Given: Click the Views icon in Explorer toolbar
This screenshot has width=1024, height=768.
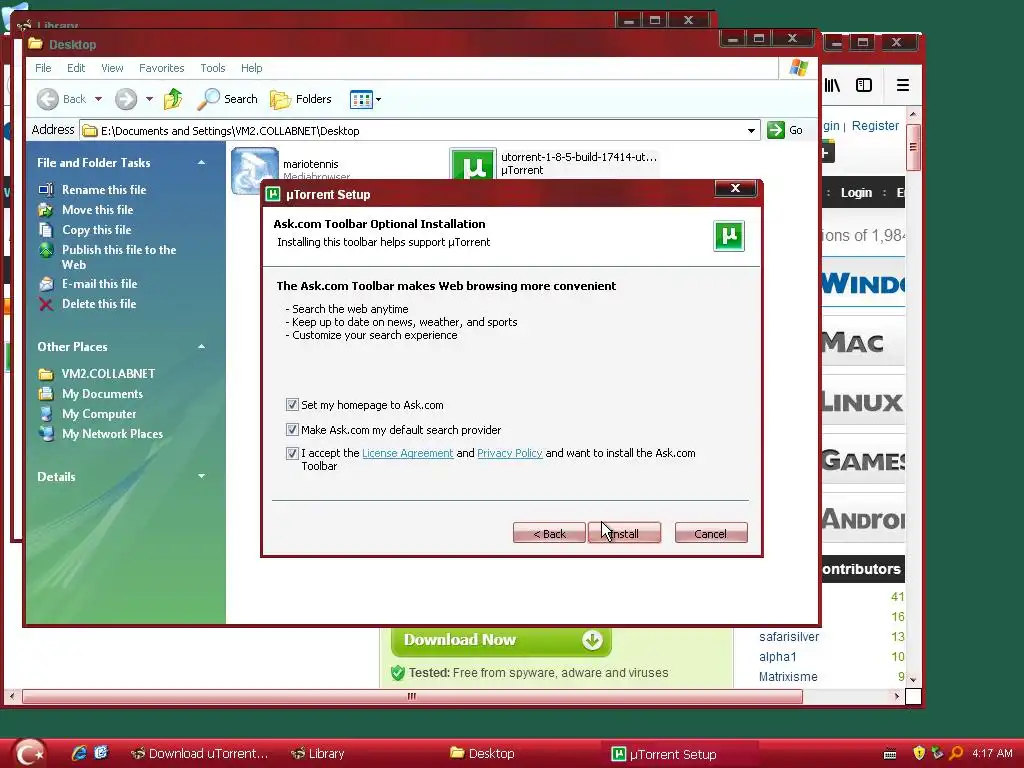Looking at the screenshot, I should pyautogui.click(x=361, y=99).
